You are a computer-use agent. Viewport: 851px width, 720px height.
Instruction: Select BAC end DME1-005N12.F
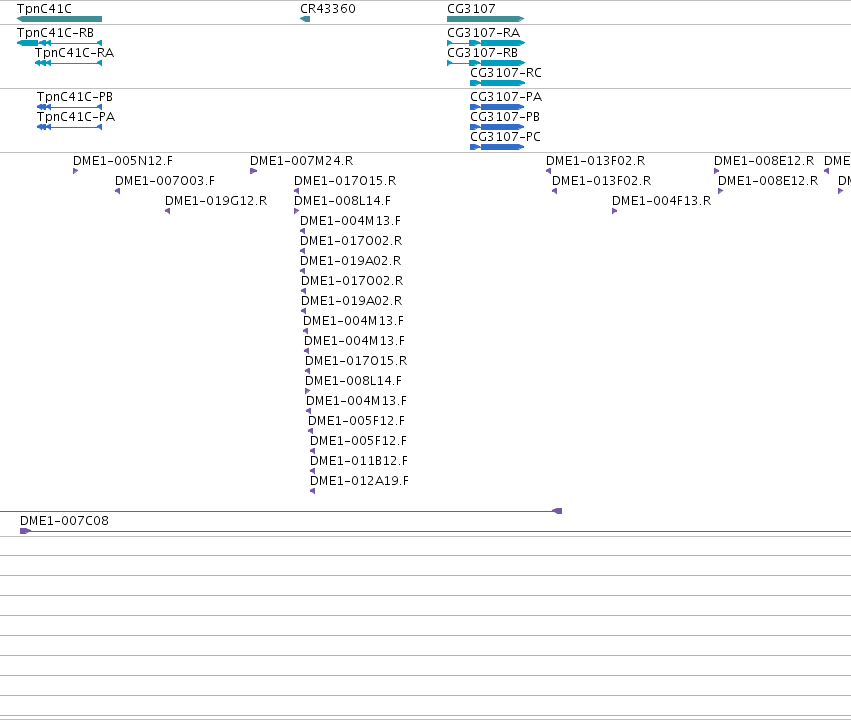[123, 161]
